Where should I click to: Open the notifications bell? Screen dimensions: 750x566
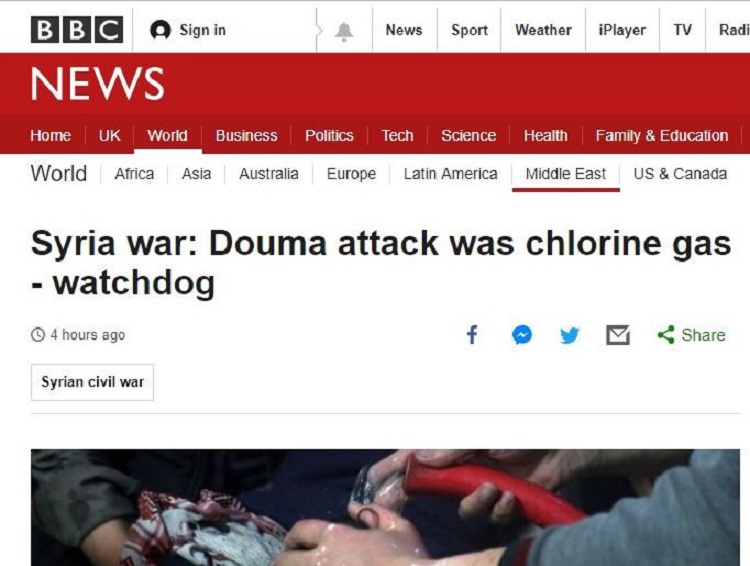click(x=343, y=32)
